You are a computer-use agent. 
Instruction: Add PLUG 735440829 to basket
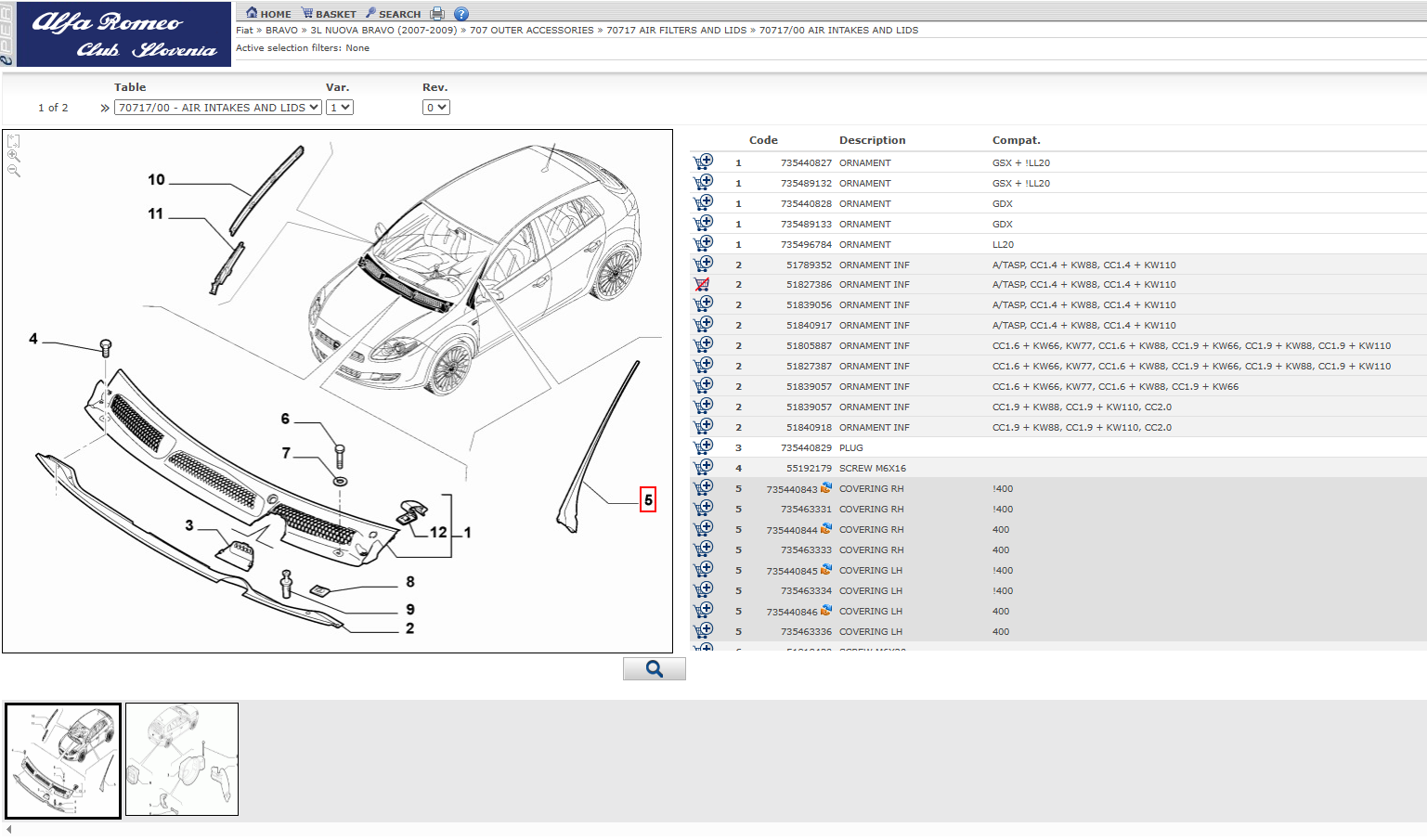pyautogui.click(x=704, y=447)
